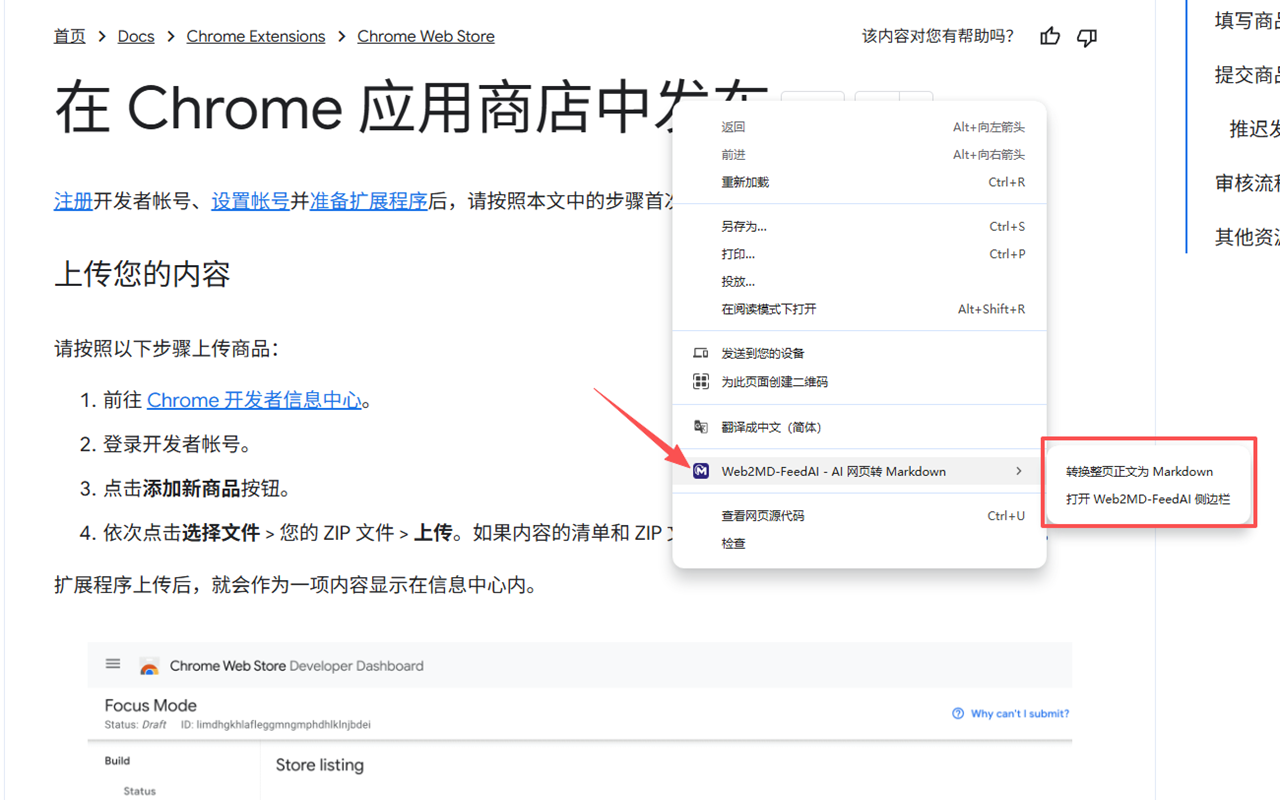
Task: Open the 首页 breadcrumb link
Action: coord(70,36)
